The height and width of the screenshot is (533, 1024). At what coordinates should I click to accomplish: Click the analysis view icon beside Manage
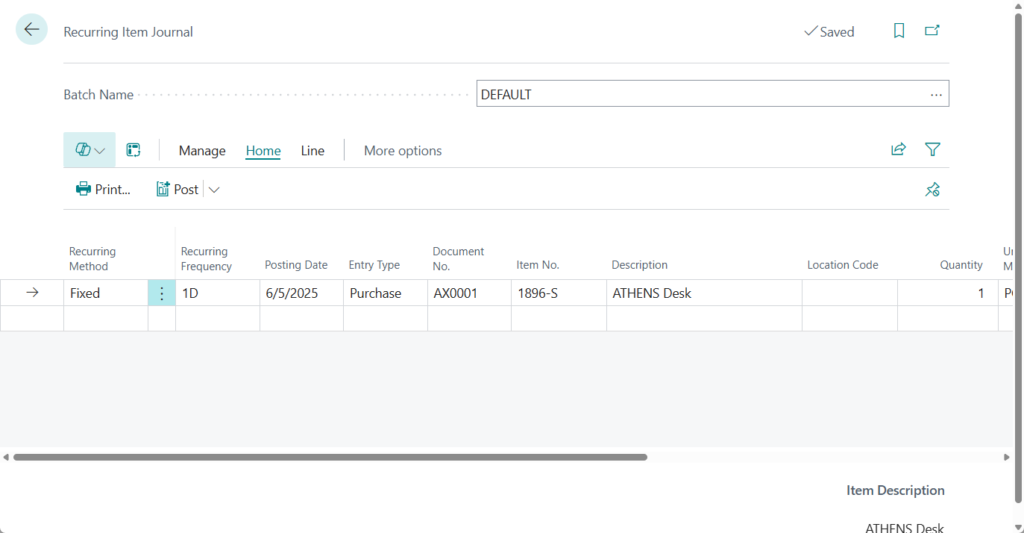click(133, 150)
